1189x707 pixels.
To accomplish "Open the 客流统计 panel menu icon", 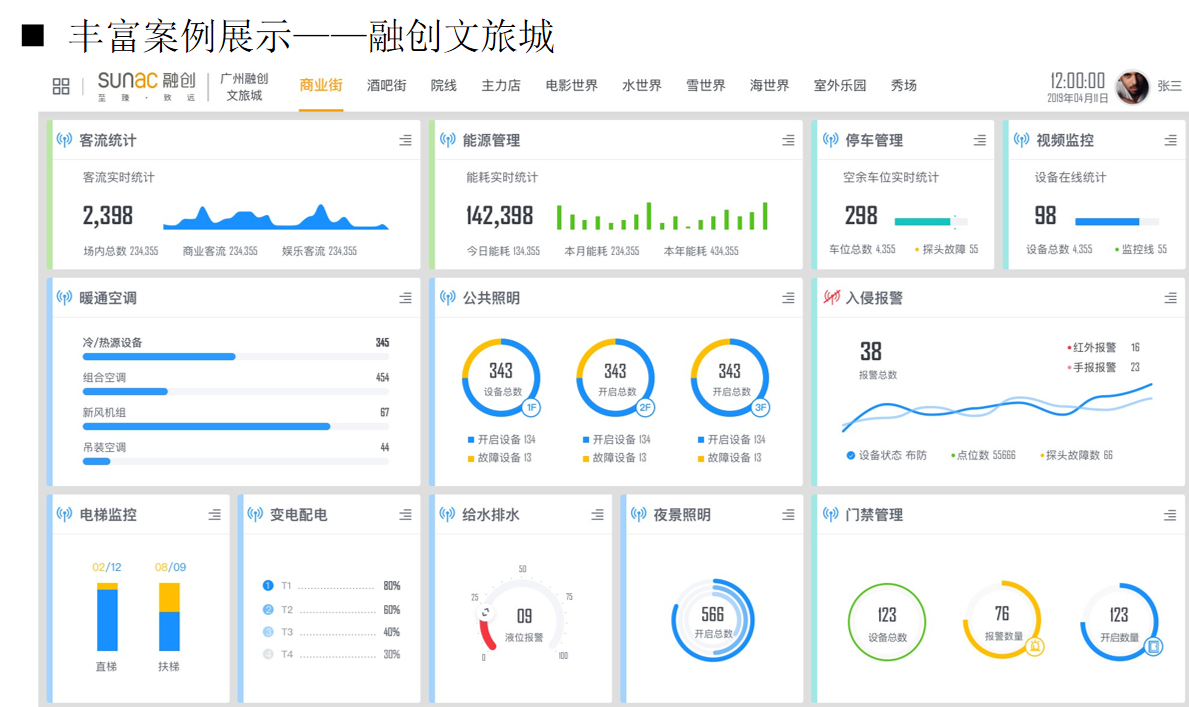I will 406,140.
